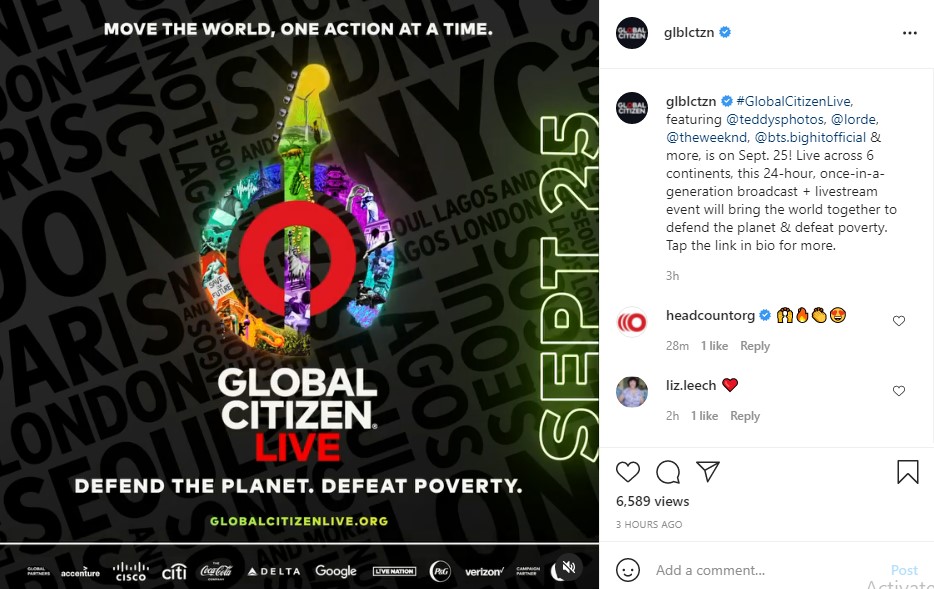Unmute the video sound icon

coord(568,567)
